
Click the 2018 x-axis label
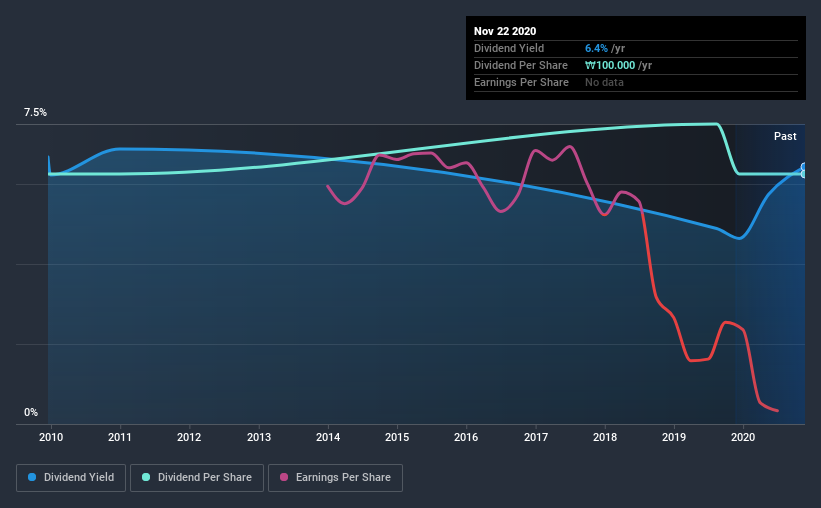coord(605,437)
